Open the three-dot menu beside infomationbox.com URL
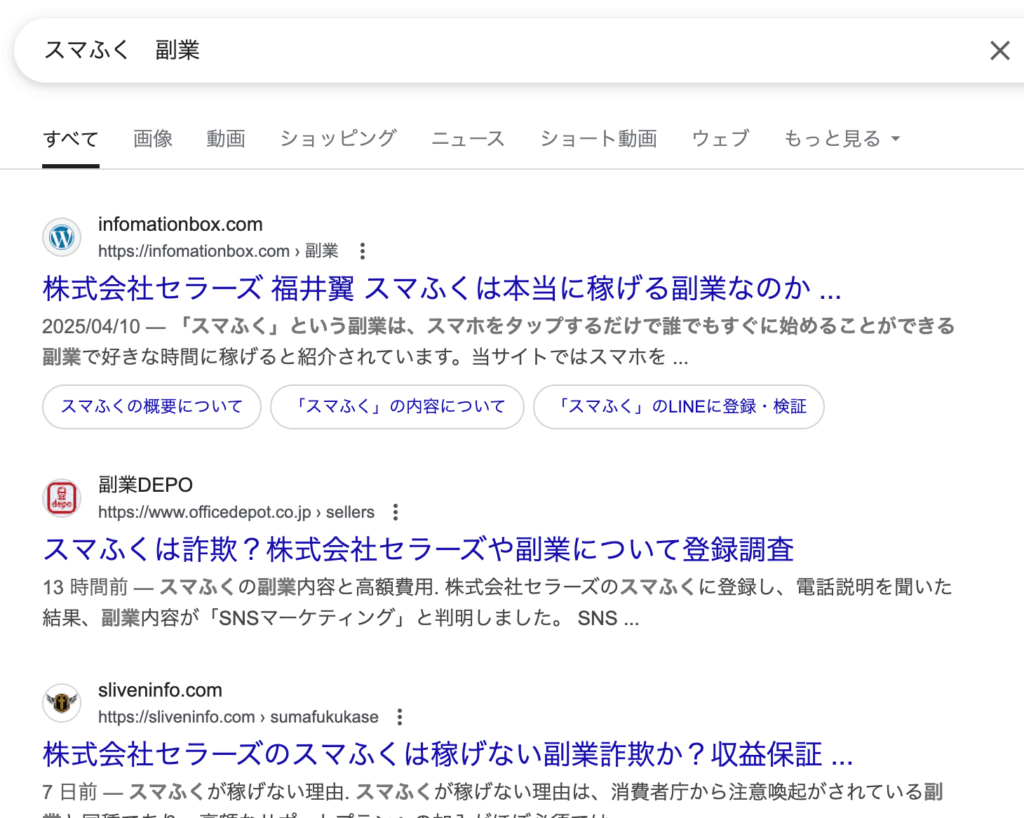 (x=362, y=251)
